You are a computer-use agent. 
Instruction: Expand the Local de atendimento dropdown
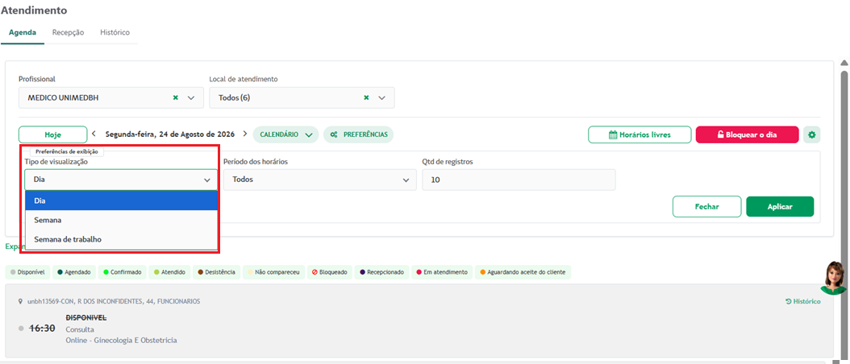point(382,98)
